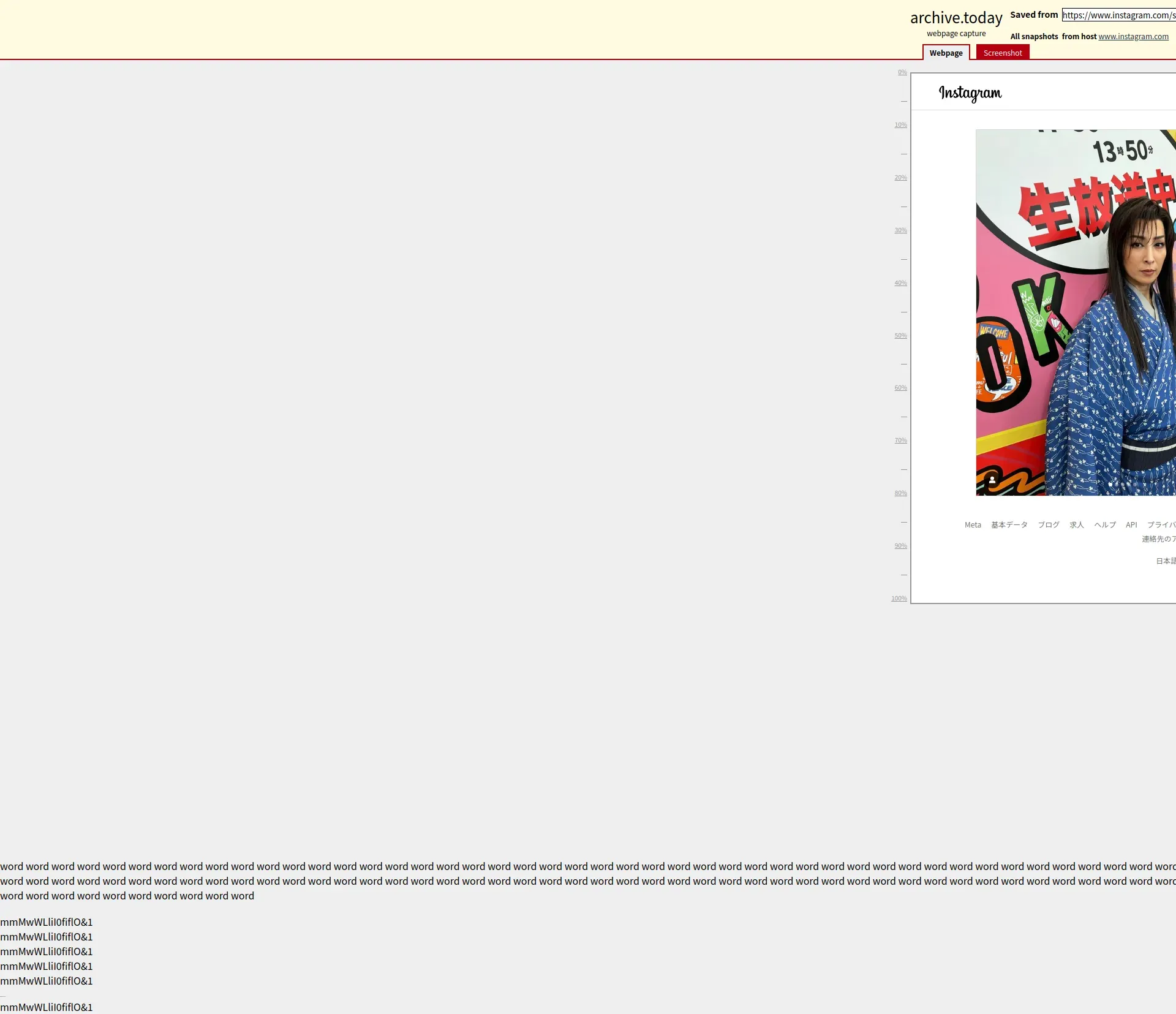1176x1014 pixels.
Task: Jump to 90% scroll marker
Action: coord(900,546)
